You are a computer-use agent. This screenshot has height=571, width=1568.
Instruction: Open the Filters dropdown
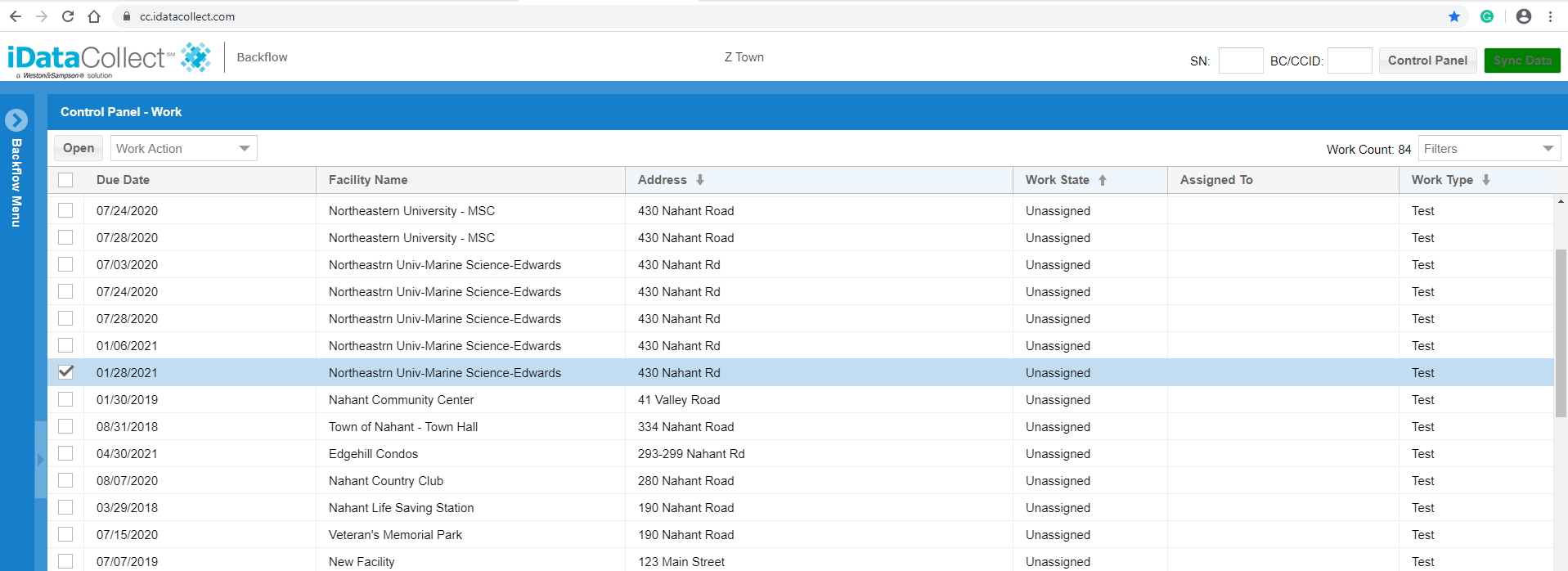(x=1489, y=148)
